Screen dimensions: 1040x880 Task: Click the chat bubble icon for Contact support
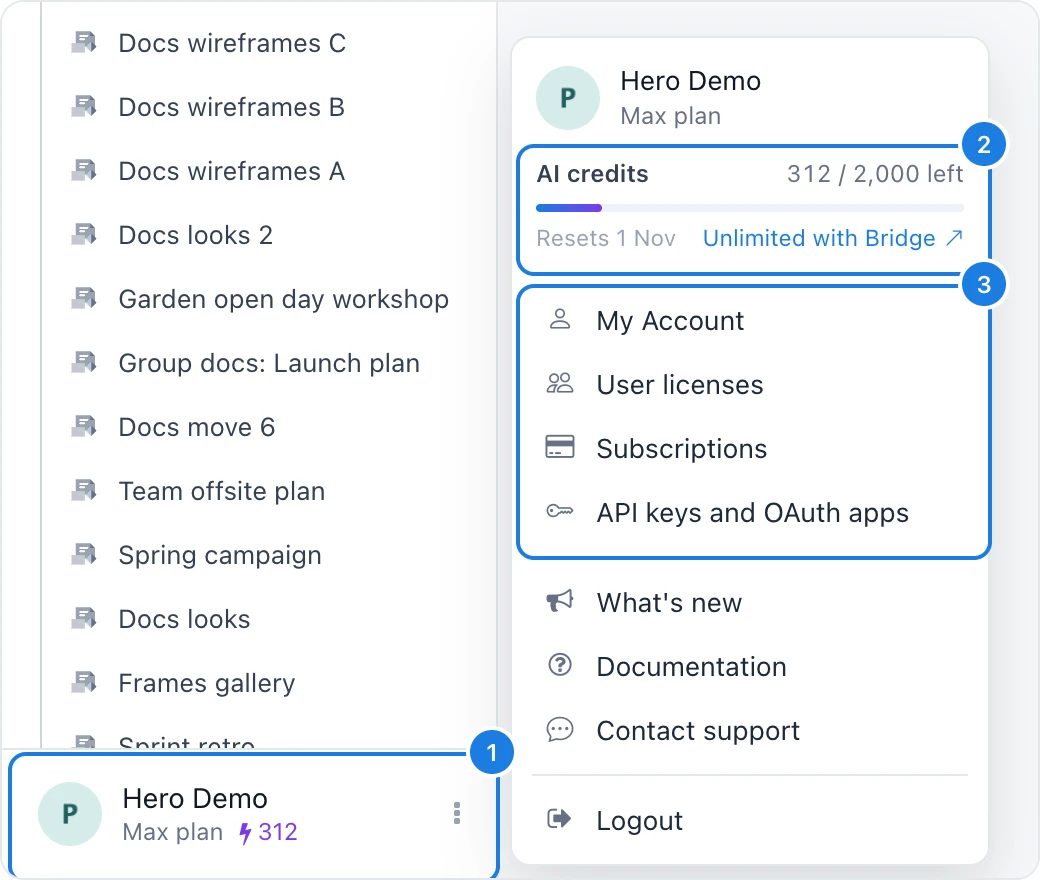pos(560,729)
